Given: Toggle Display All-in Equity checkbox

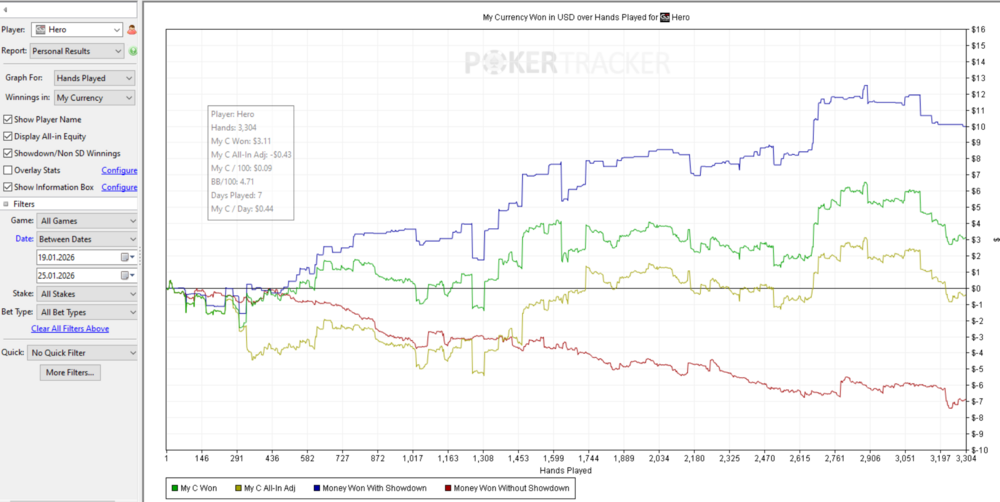Looking at the screenshot, I should (x=8, y=137).
